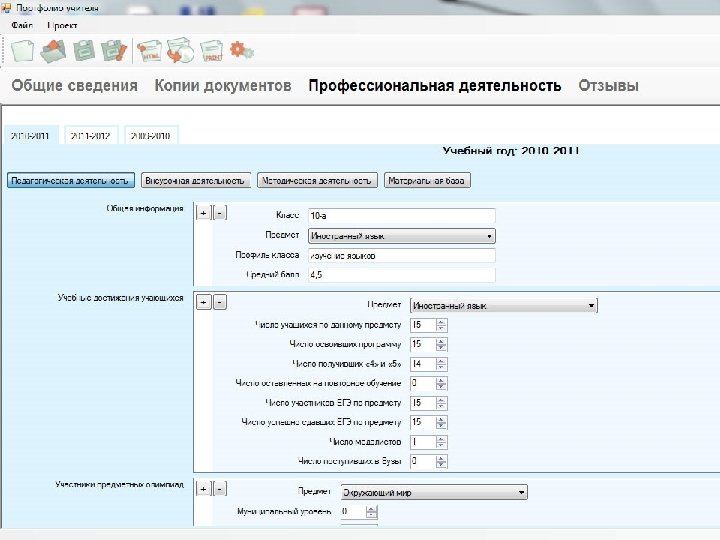This screenshot has height=540, width=720.
Task: Add an entry with plus in Общая информация
Action: point(203,213)
